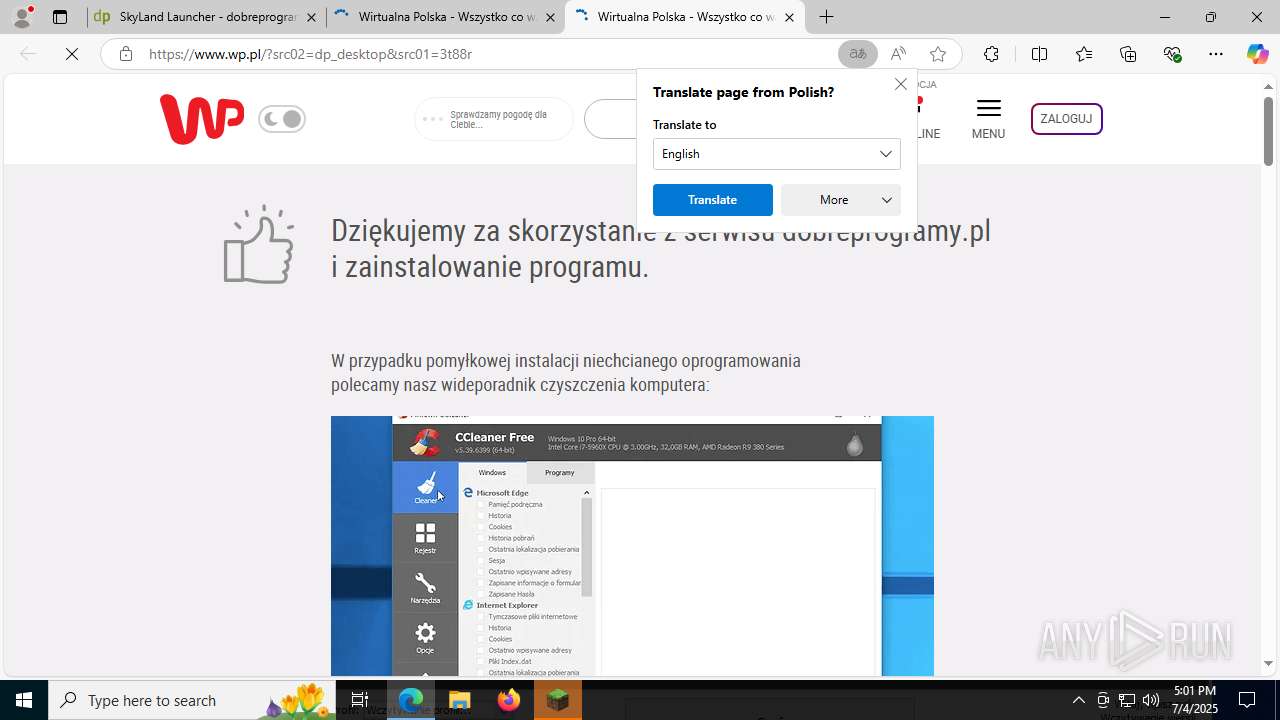Image resolution: width=1280 pixels, height=720 pixels.
Task: Open Task View from the taskbar
Action: tap(360, 700)
